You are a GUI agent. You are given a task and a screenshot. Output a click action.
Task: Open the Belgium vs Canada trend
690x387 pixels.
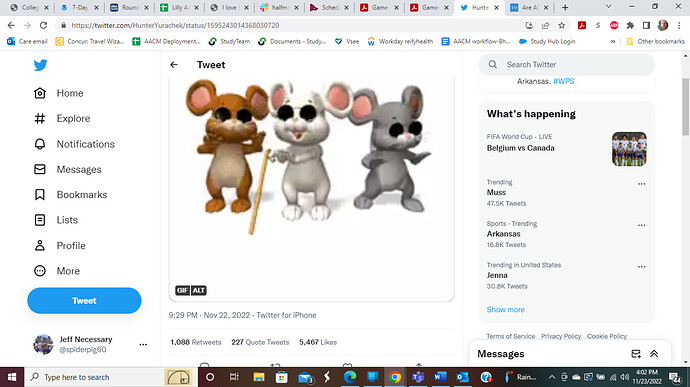click(521, 148)
